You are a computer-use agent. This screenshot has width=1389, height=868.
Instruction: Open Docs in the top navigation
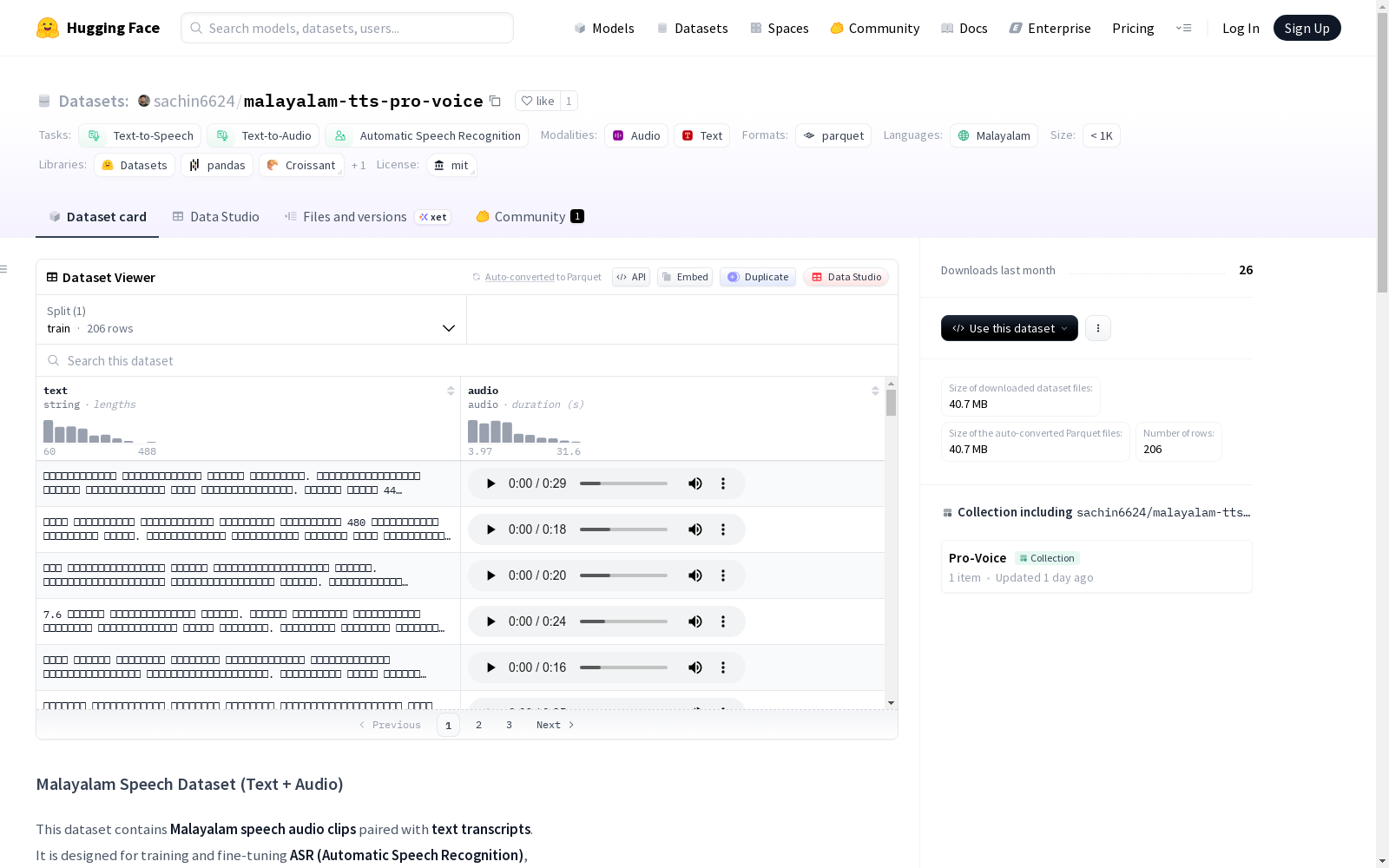[964, 28]
